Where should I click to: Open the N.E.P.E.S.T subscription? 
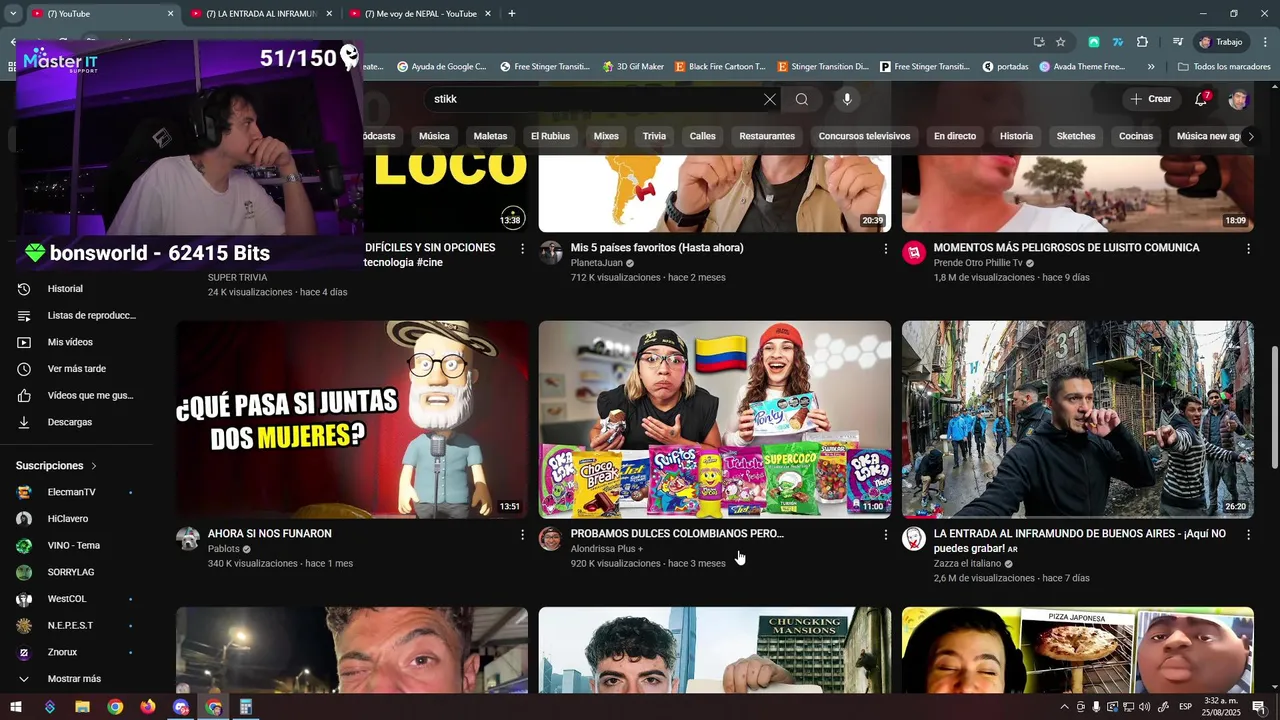[76, 626]
